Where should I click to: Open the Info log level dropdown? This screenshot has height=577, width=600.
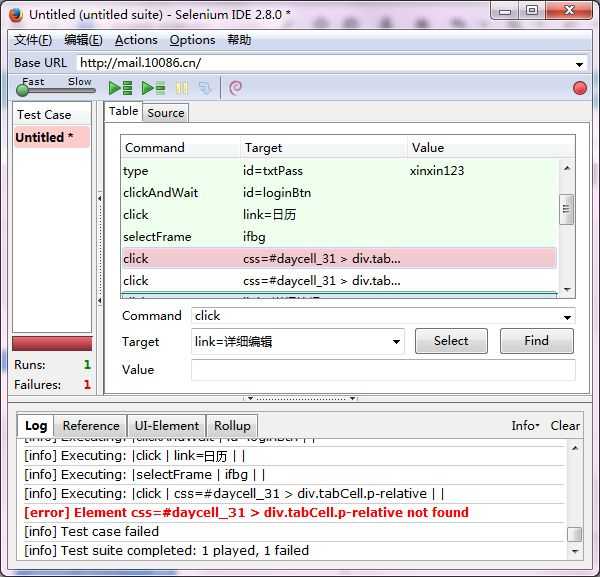click(525, 425)
